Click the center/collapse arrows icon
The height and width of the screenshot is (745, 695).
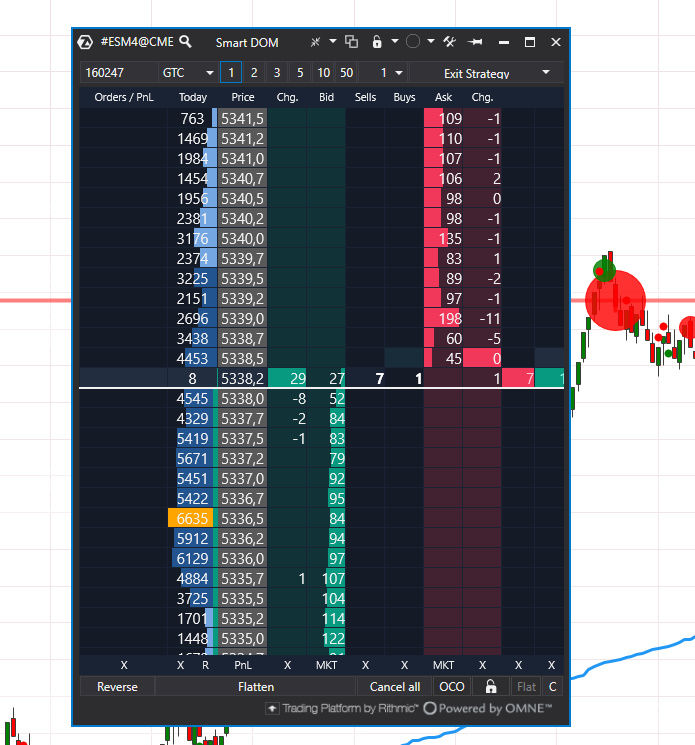(315, 42)
